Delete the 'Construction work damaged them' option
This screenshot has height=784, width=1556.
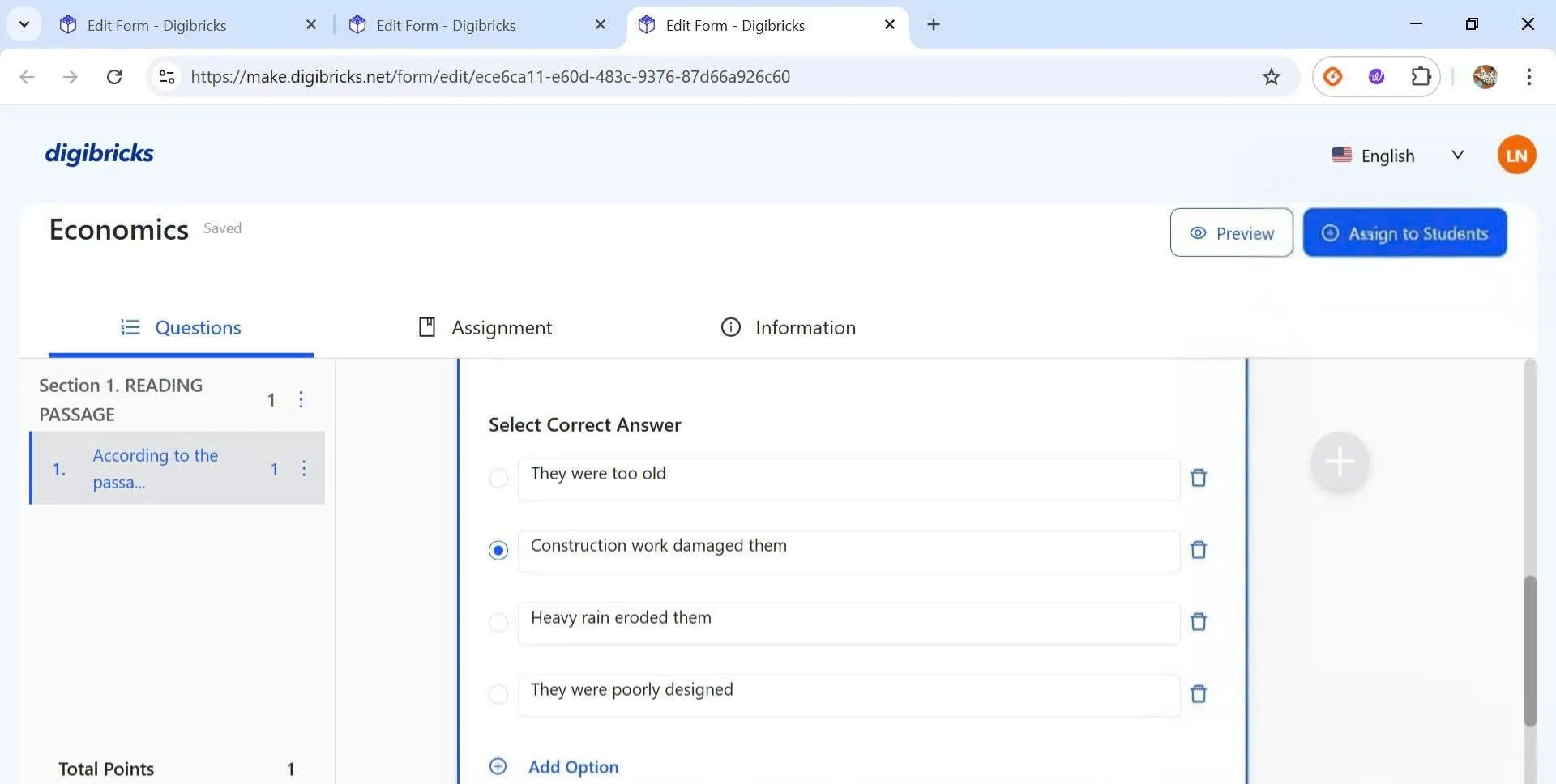[x=1198, y=550]
